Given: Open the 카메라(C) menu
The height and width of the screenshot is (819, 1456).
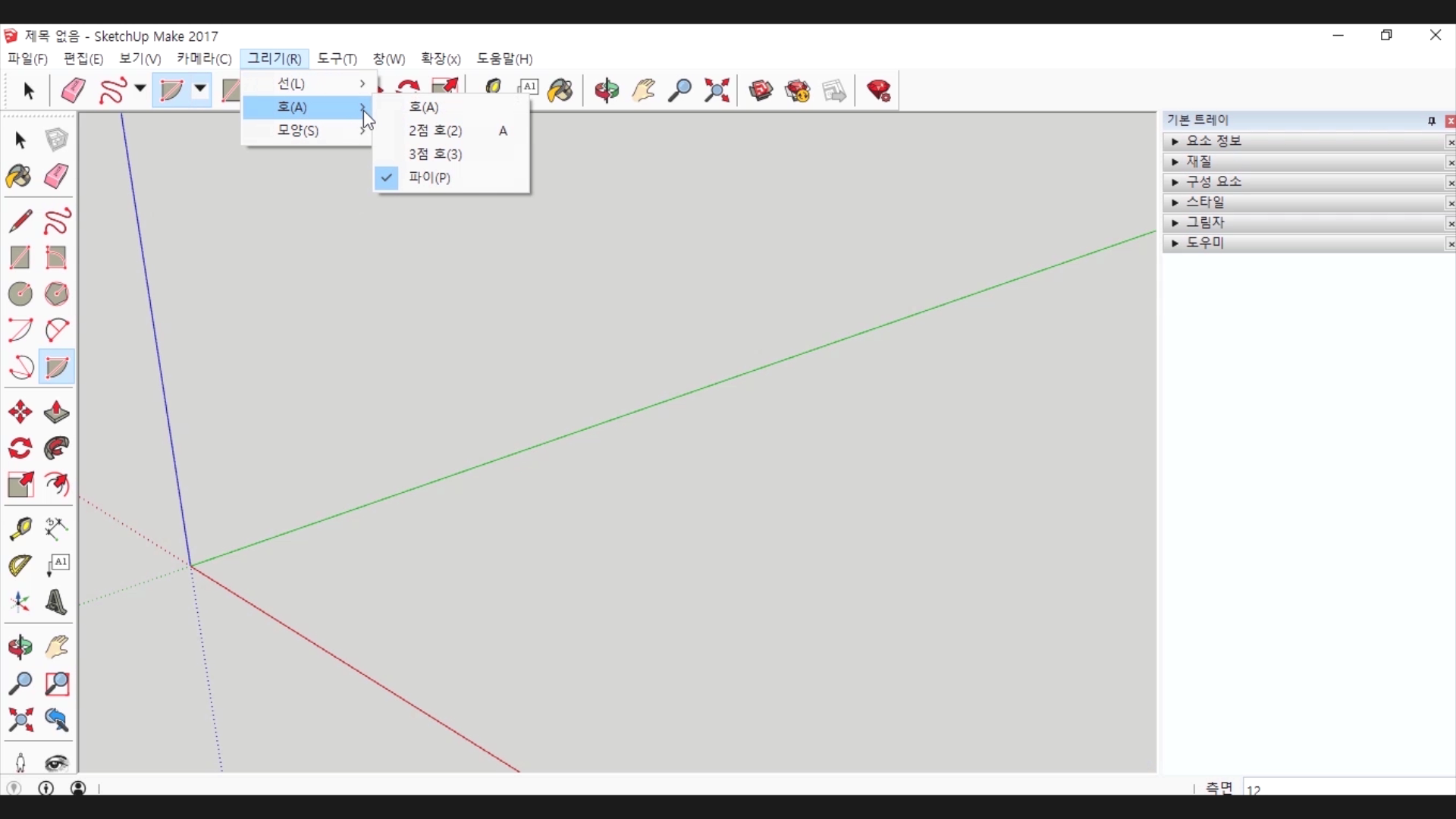Looking at the screenshot, I should [x=204, y=59].
